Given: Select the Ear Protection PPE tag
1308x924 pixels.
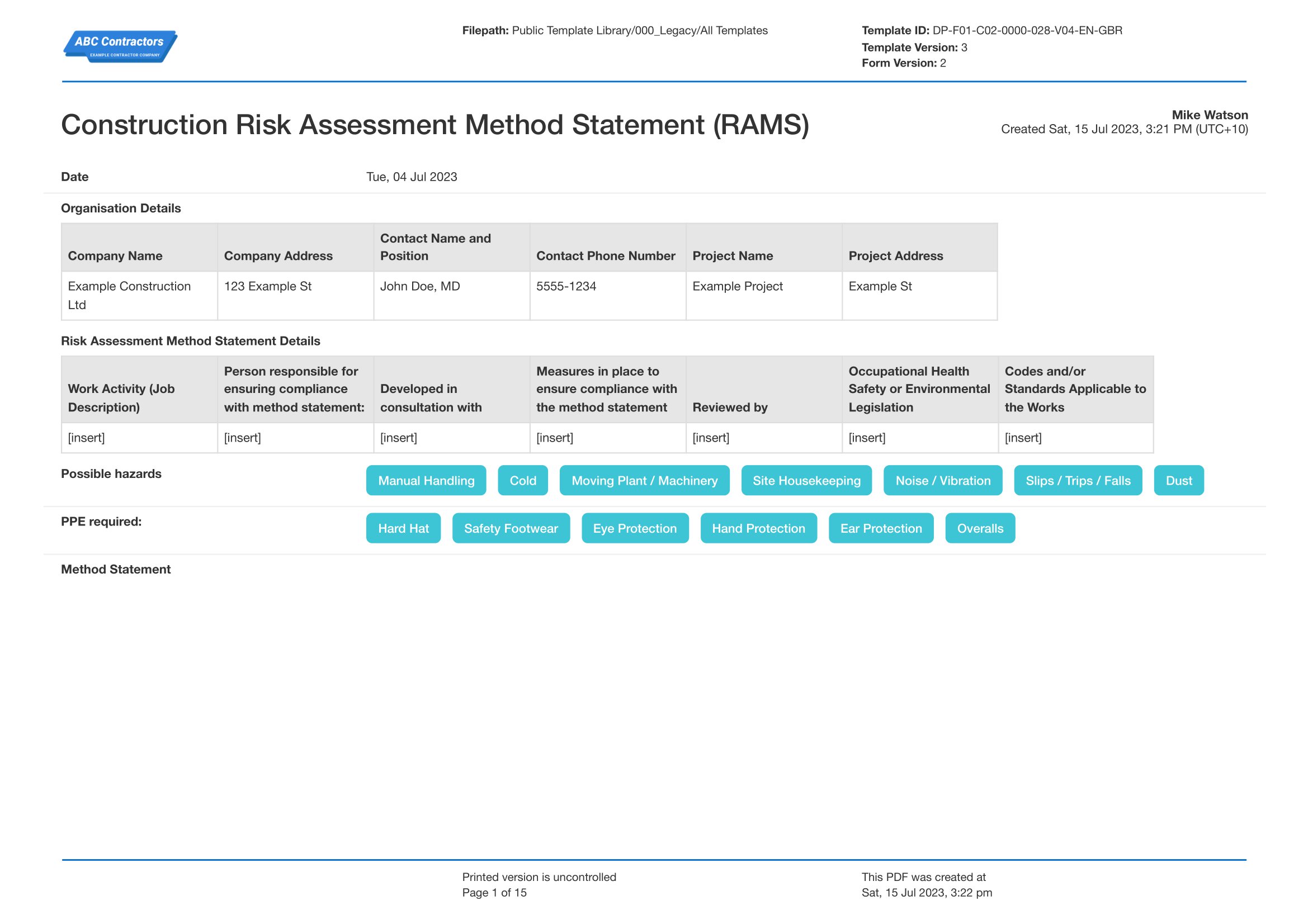Looking at the screenshot, I should pos(881,528).
